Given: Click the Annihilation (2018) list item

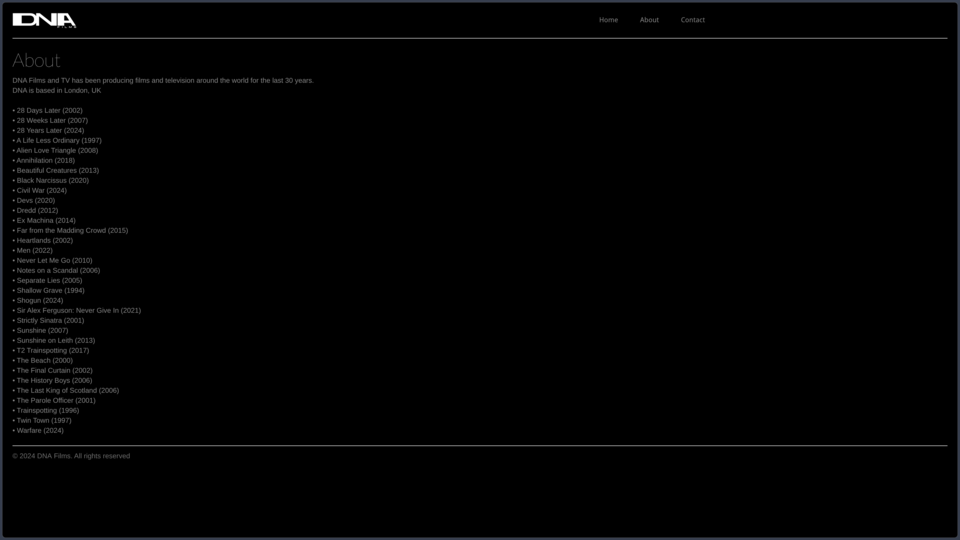Looking at the screenshot, I should pos(43,160).
